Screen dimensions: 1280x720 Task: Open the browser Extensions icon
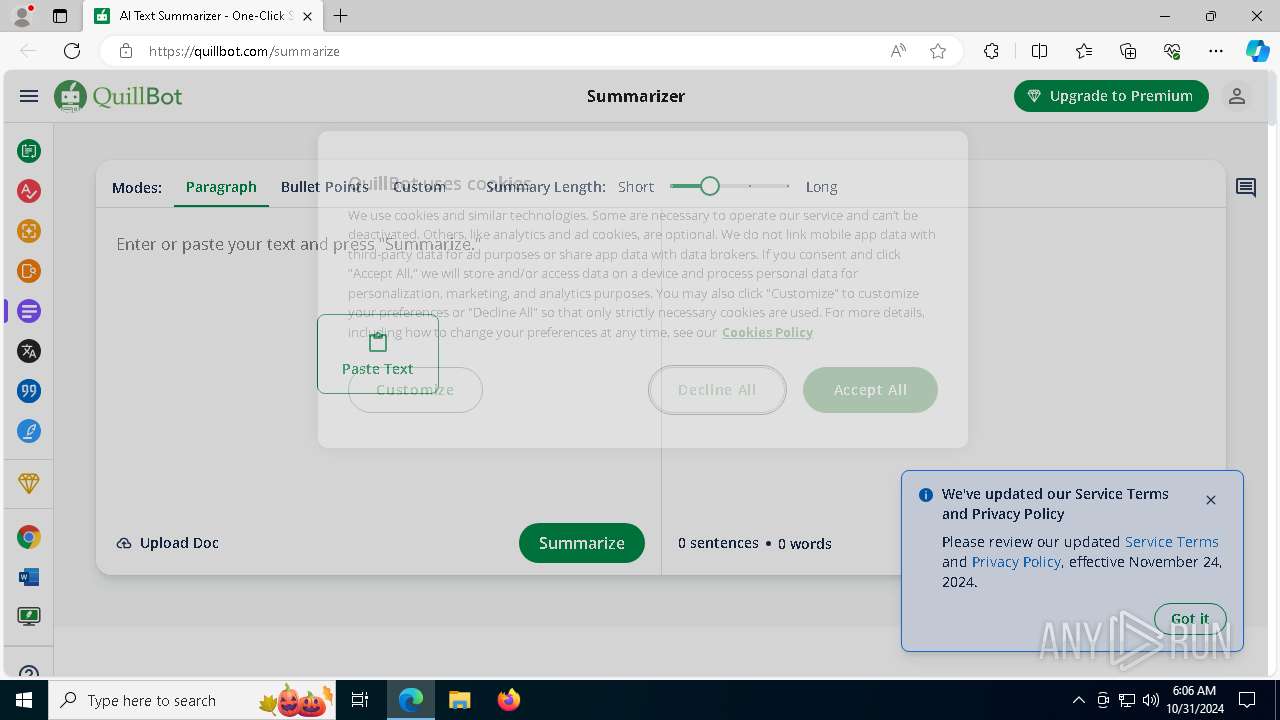pos(991,51)
